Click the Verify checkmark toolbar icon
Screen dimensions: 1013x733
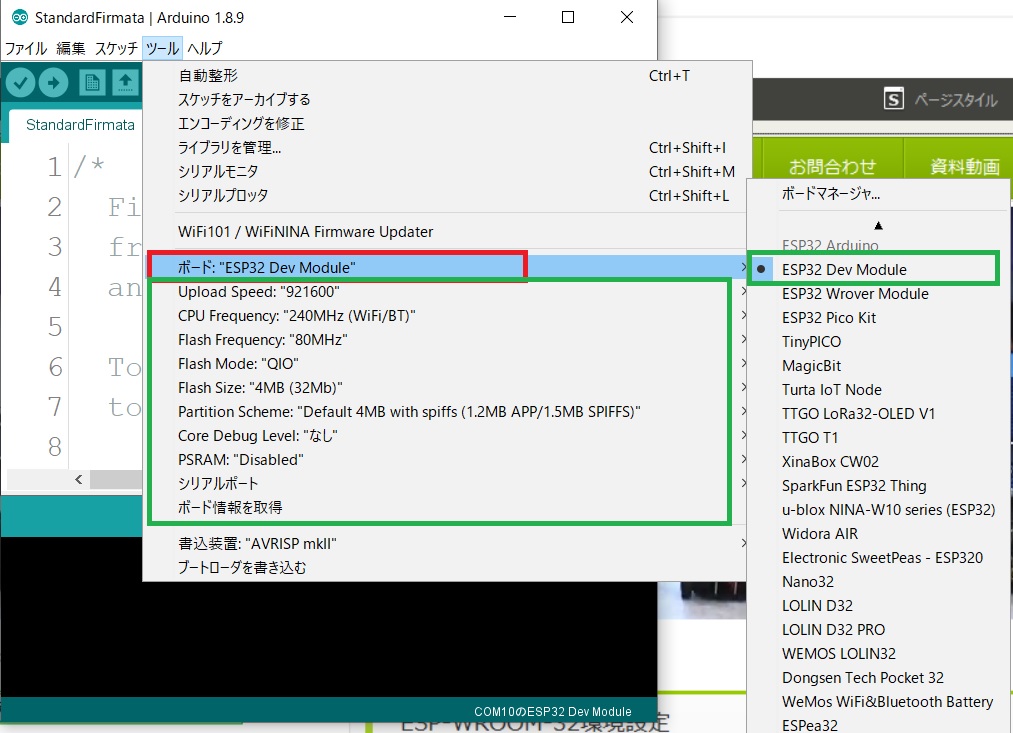20,83
